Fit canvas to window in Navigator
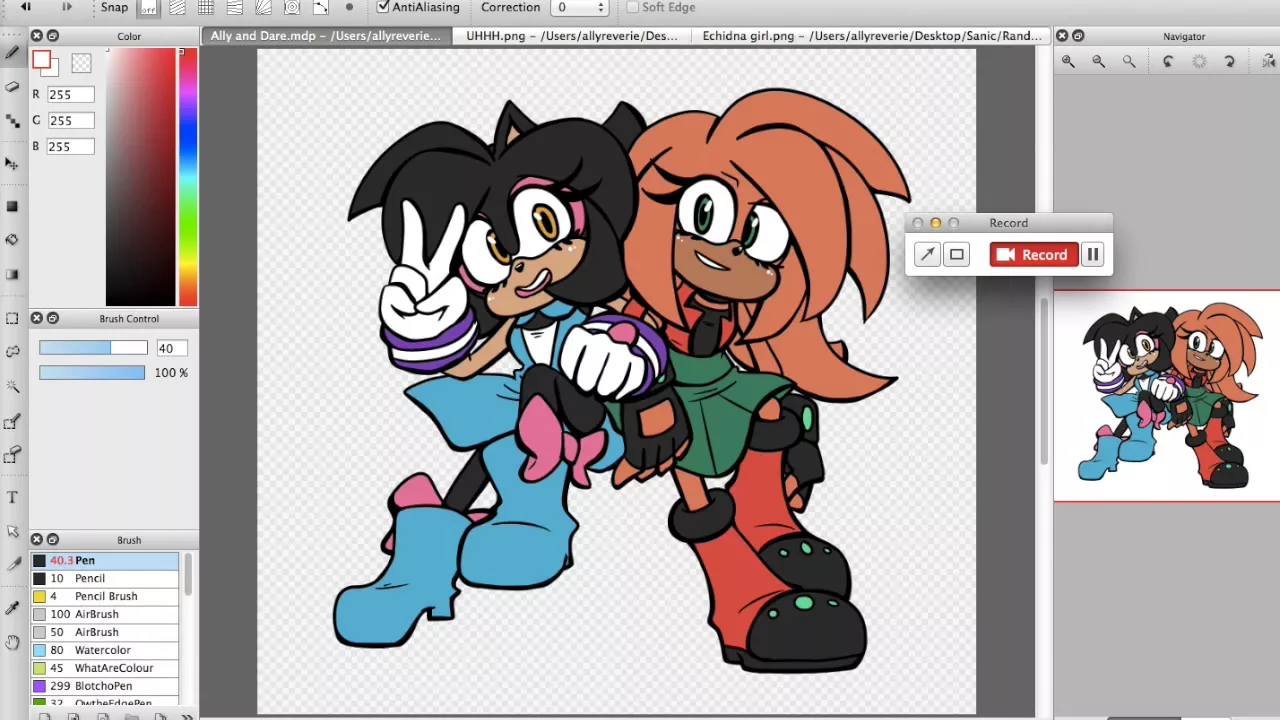The image size is (1280, 720). (x=1129, y=62)
